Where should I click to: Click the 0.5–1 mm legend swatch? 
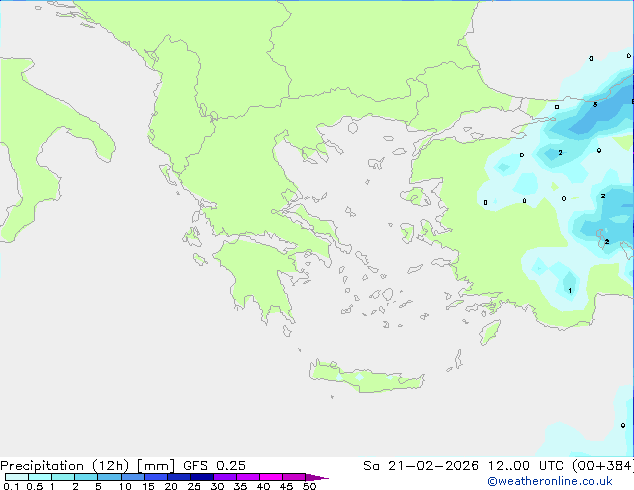coord(40,477)
